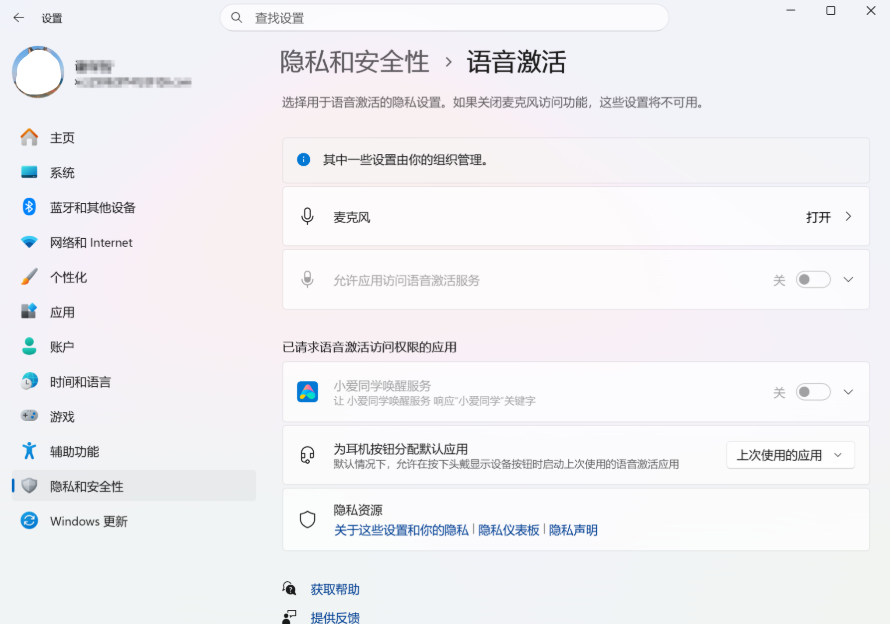The image size is (891, 624).
Task: Open 网络和 Internet settings
Action: [x=134, y=242]
